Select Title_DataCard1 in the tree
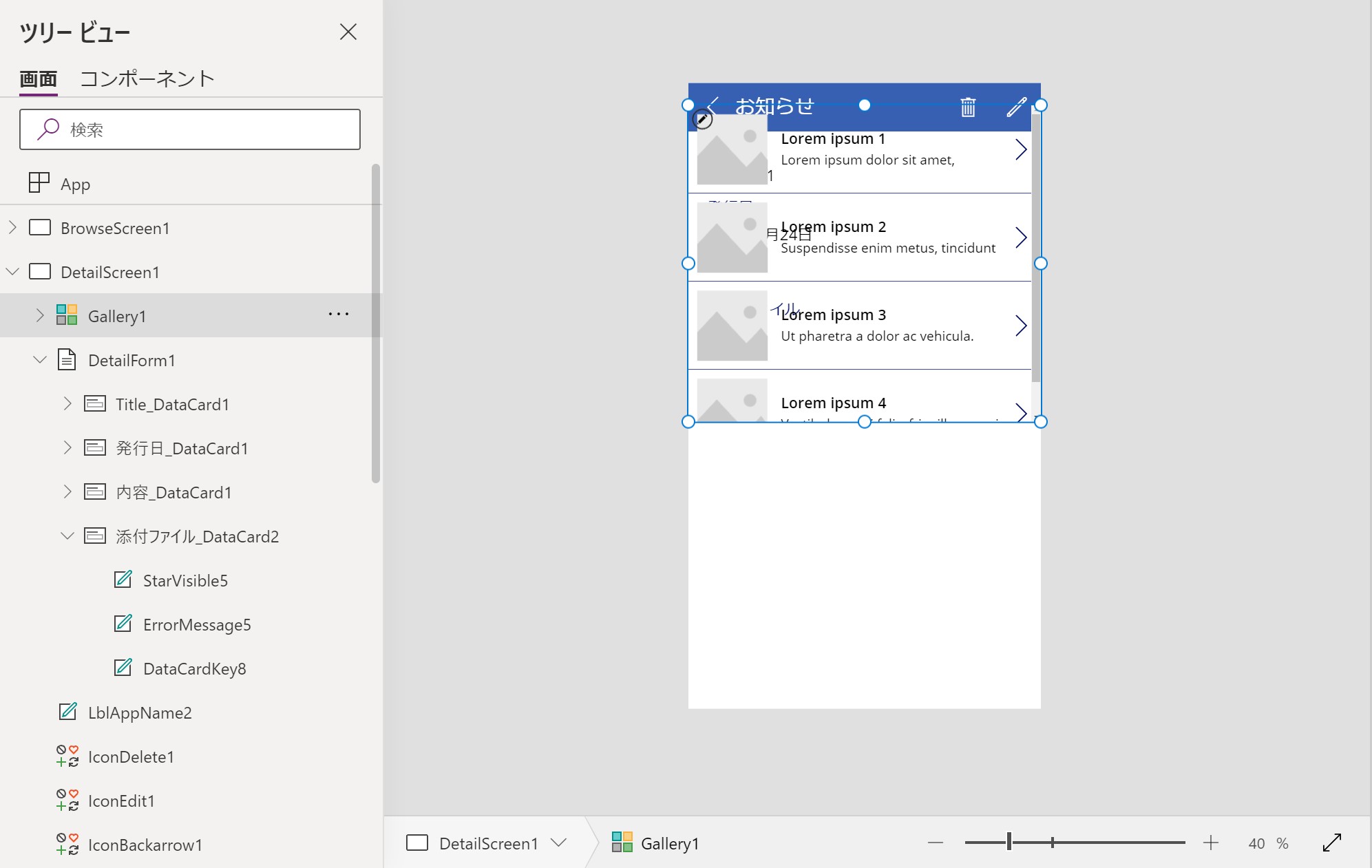Screen dimensions: 1372x868 [x=172, y=405]
